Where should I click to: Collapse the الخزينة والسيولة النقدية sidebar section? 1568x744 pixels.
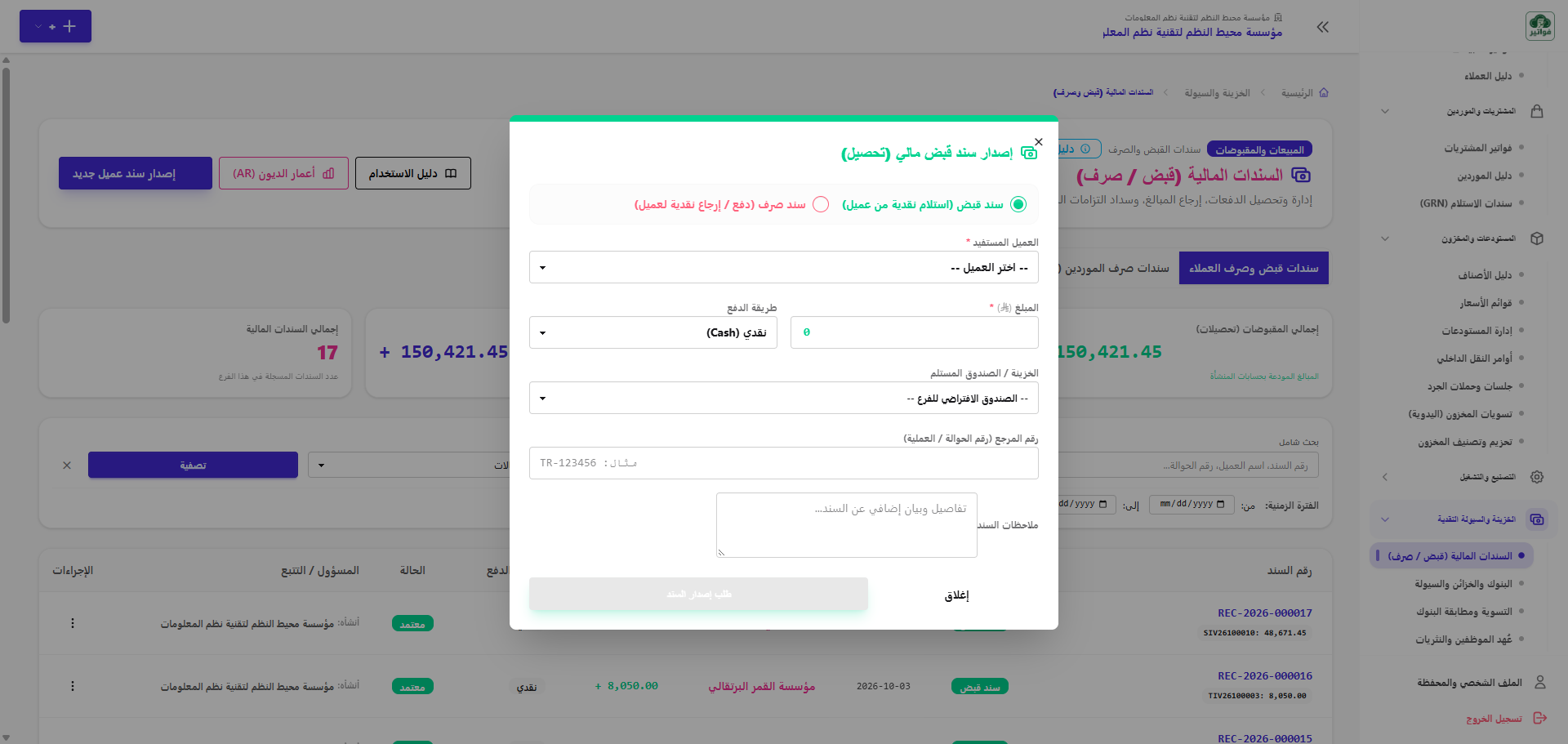(1385, 519)
